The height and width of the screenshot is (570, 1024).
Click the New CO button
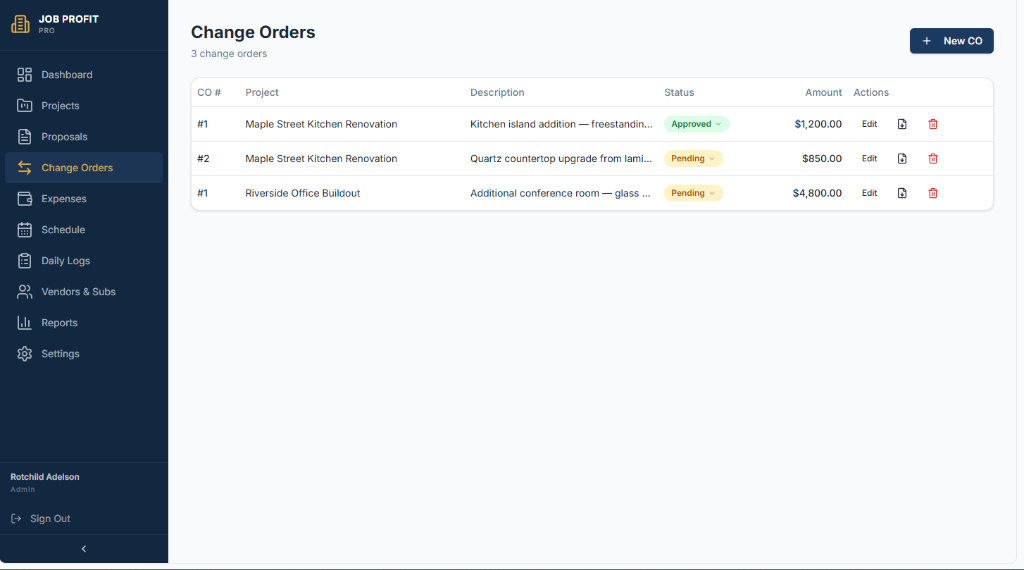click(952, 41)
